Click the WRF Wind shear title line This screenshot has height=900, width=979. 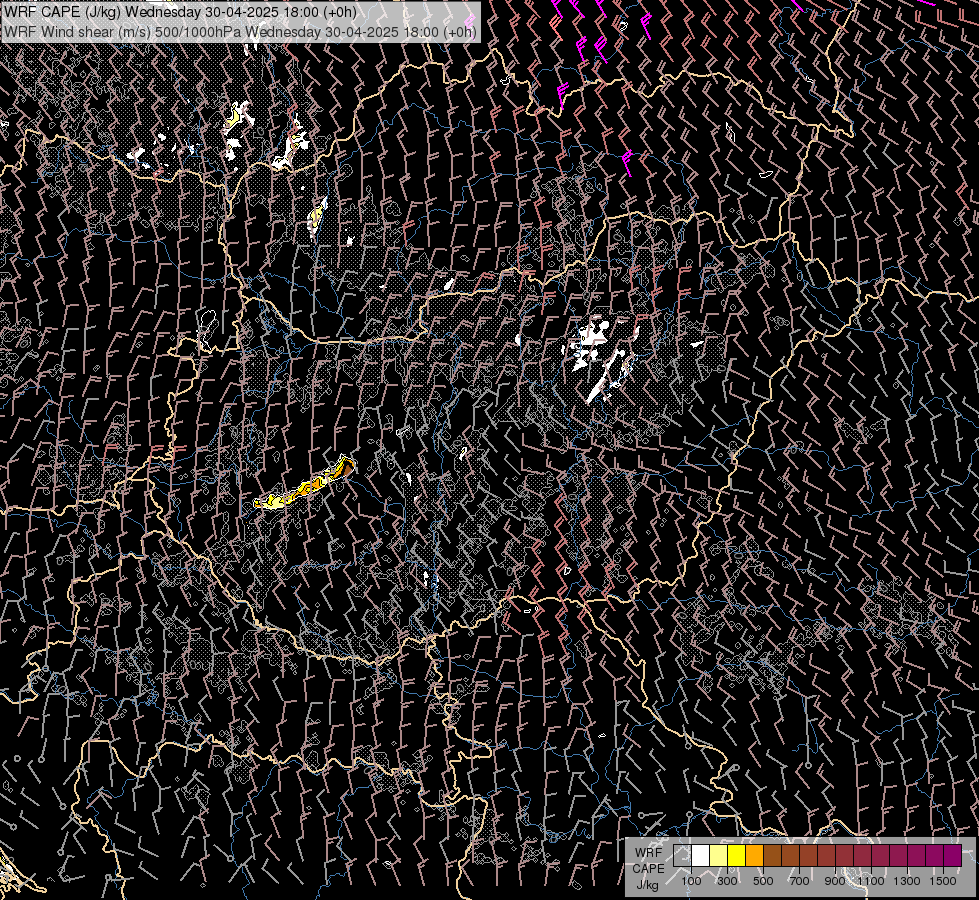(x=240, y=31)
